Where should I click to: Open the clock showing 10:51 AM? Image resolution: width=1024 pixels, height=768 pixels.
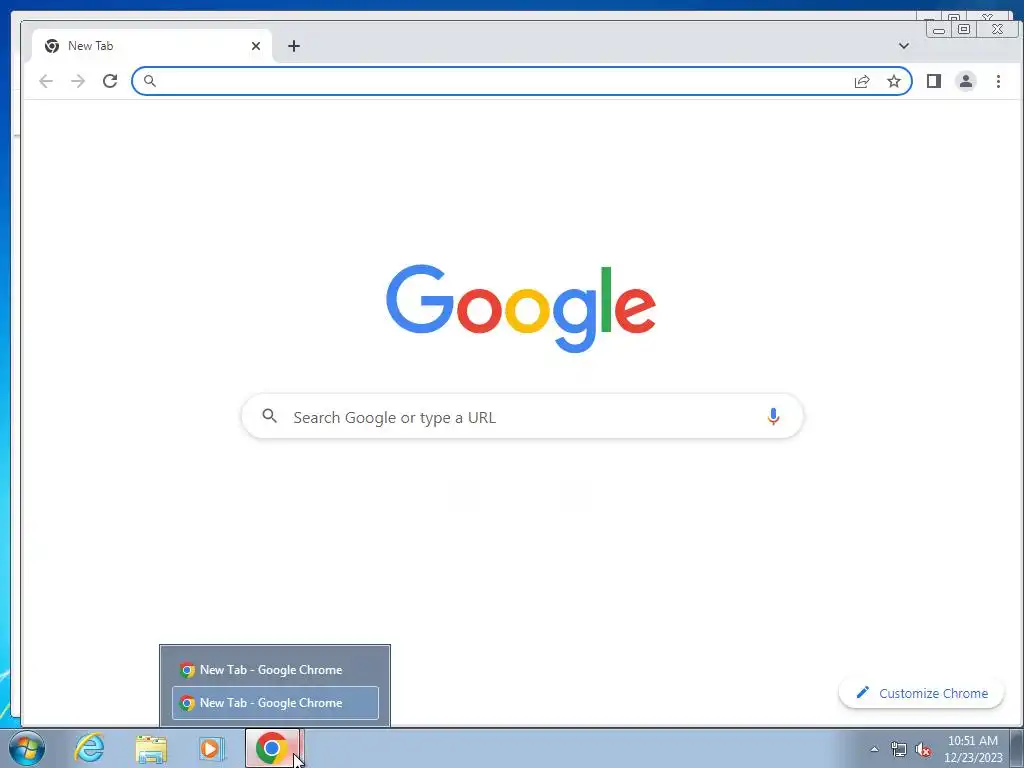click(973, 749)
